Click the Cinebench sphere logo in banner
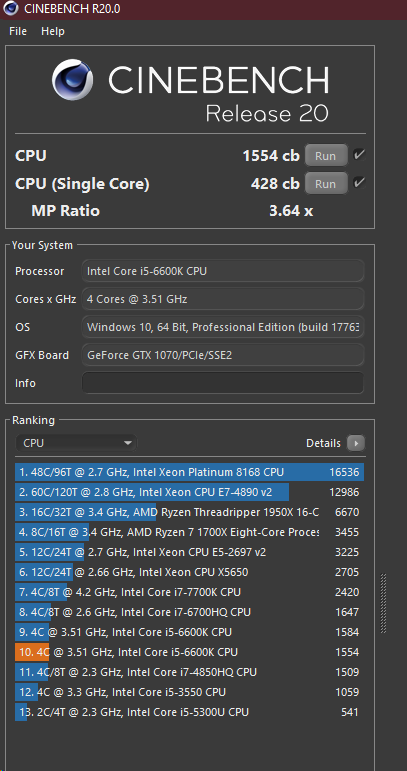 pos(72,79)
